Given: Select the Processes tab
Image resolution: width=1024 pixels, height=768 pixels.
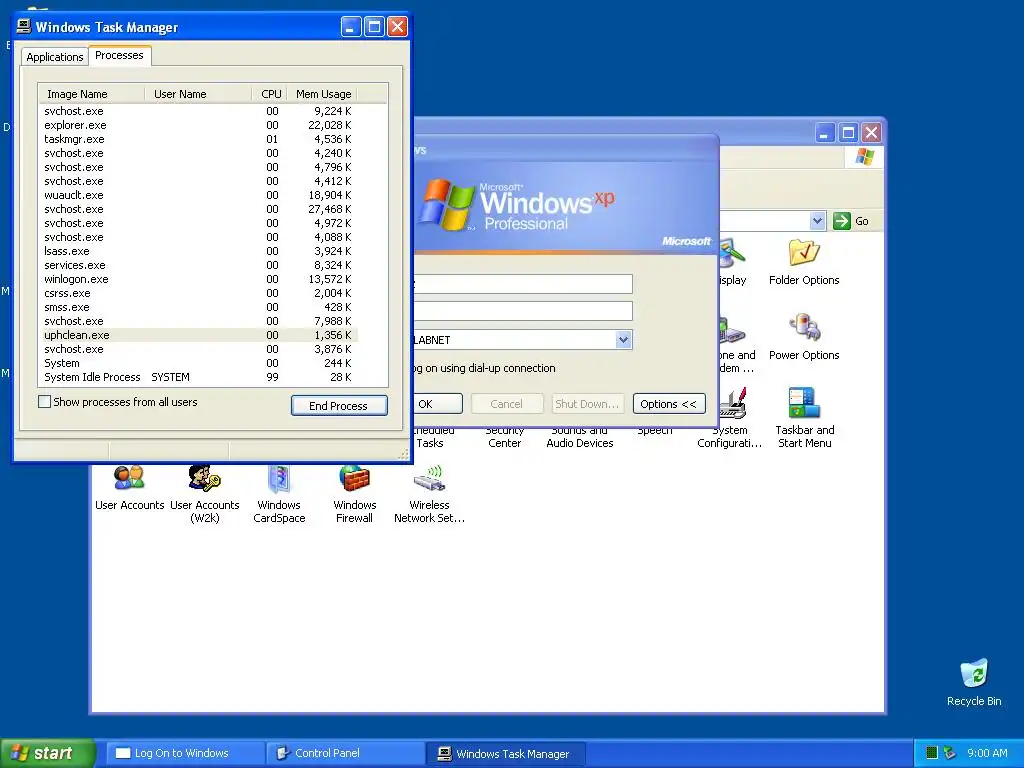Looking at the screenshot, I should [x=119, y=56].
